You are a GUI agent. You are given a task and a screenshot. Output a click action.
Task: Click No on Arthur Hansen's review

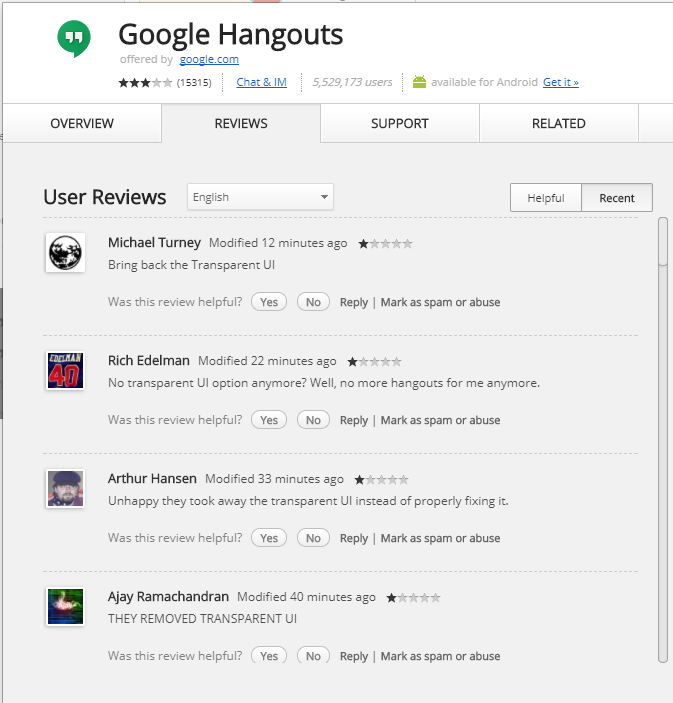[x=313, y=538]
